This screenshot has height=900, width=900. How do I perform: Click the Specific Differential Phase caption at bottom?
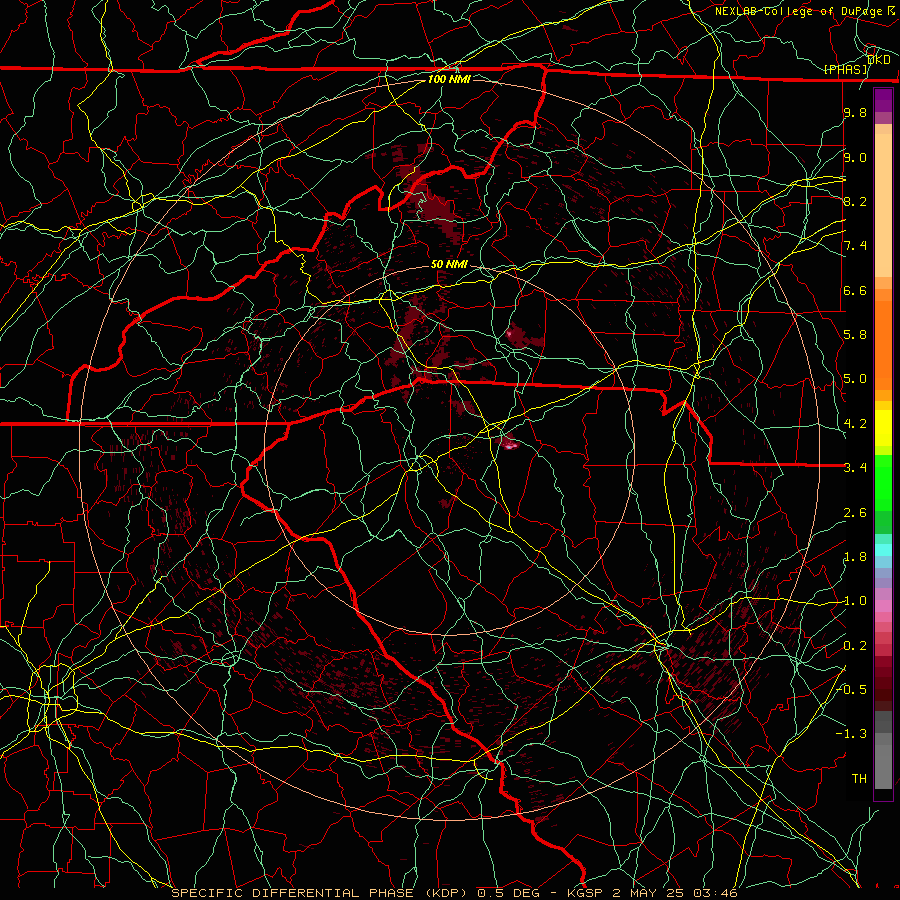click(x=454, y=893)
